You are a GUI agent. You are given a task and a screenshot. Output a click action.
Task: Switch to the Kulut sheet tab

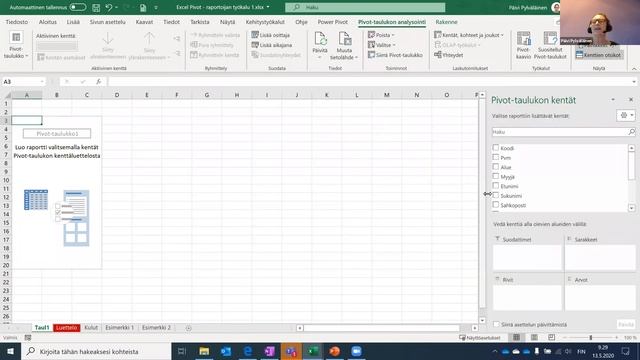pos(91,328)
